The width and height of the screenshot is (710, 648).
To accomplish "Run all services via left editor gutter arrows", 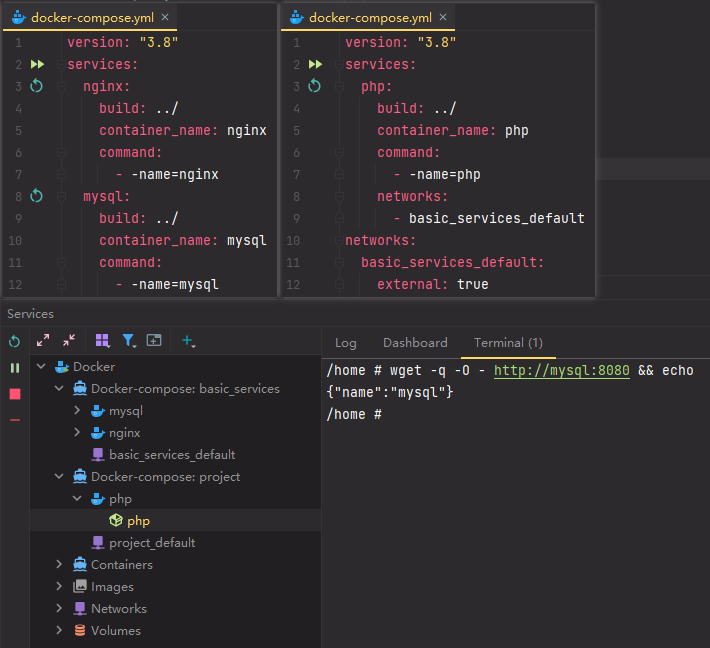I will click(x=36, y=64).
